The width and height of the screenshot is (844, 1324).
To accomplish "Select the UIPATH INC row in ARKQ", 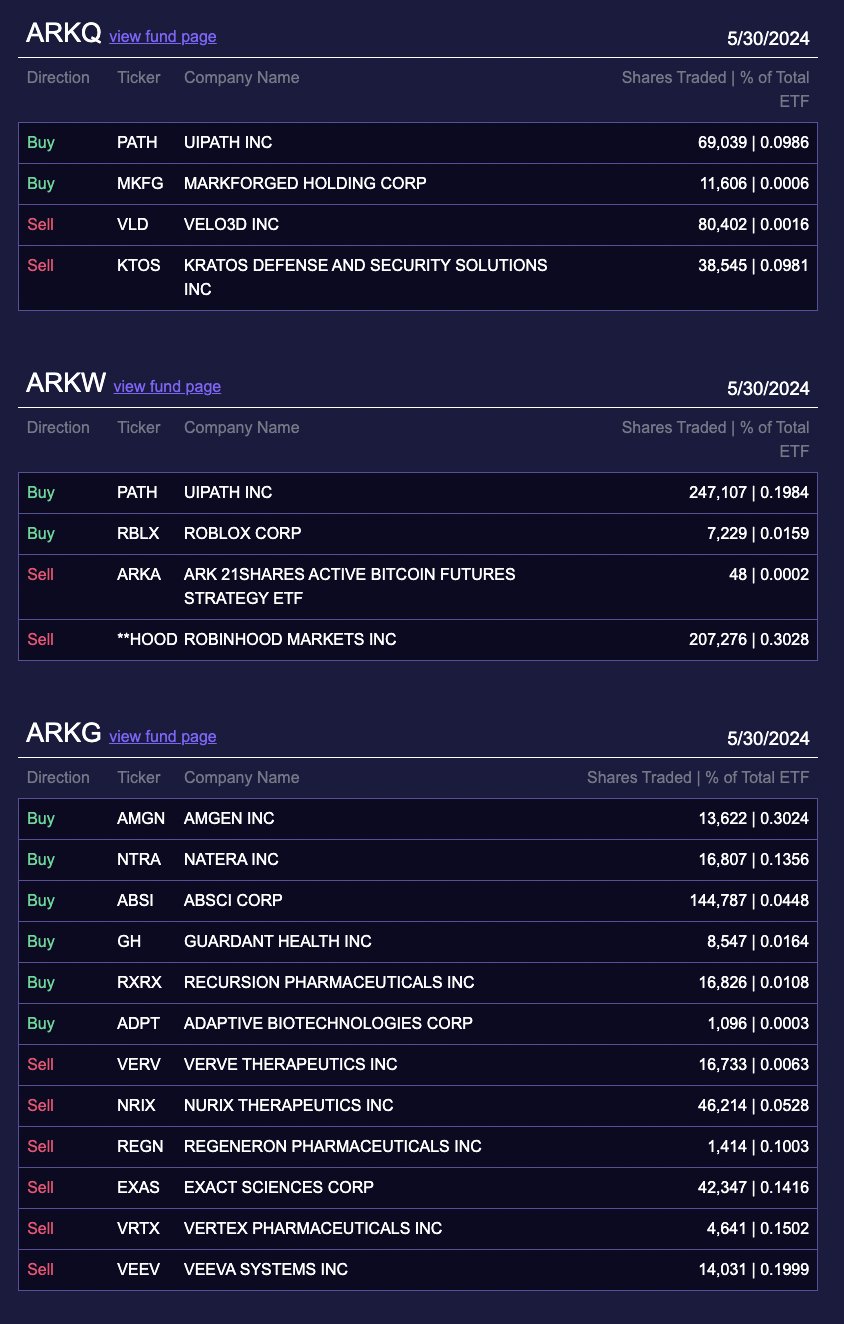I will point(418,143).
